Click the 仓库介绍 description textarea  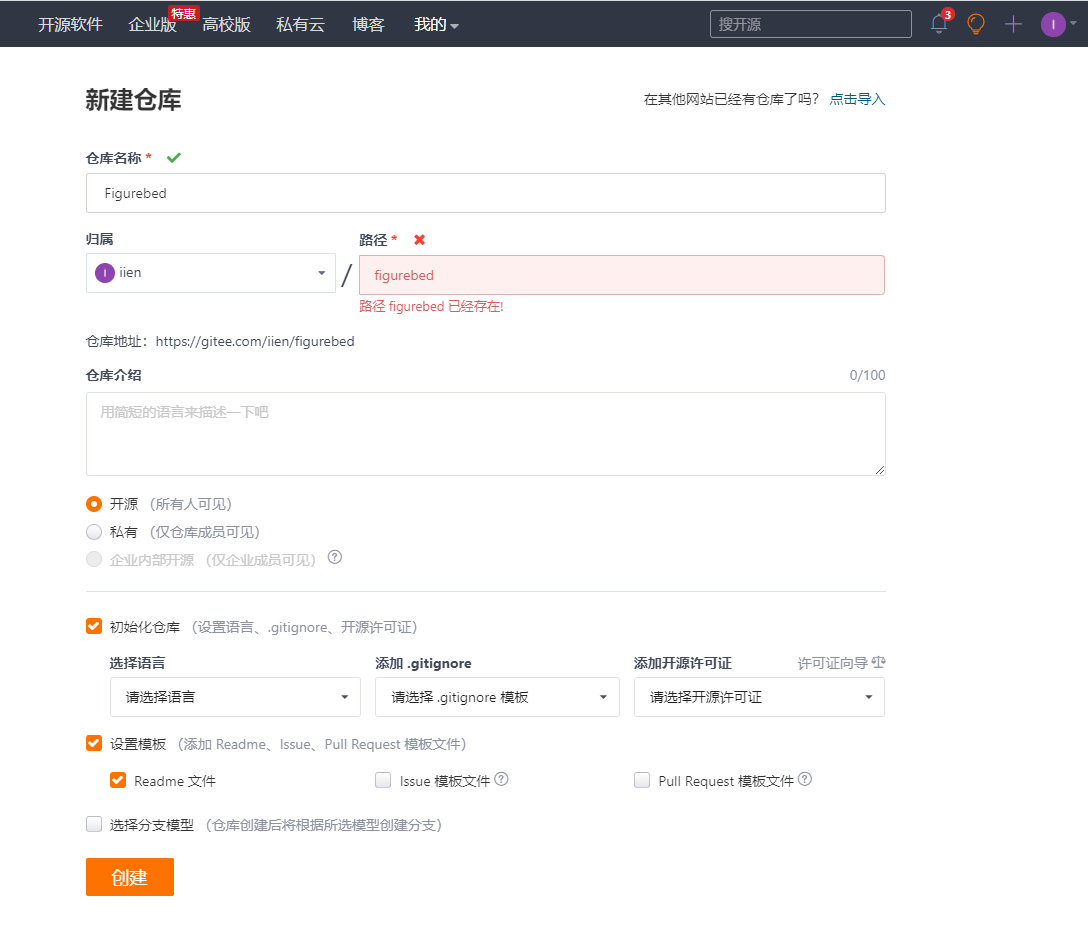click(x=486, y=434)
